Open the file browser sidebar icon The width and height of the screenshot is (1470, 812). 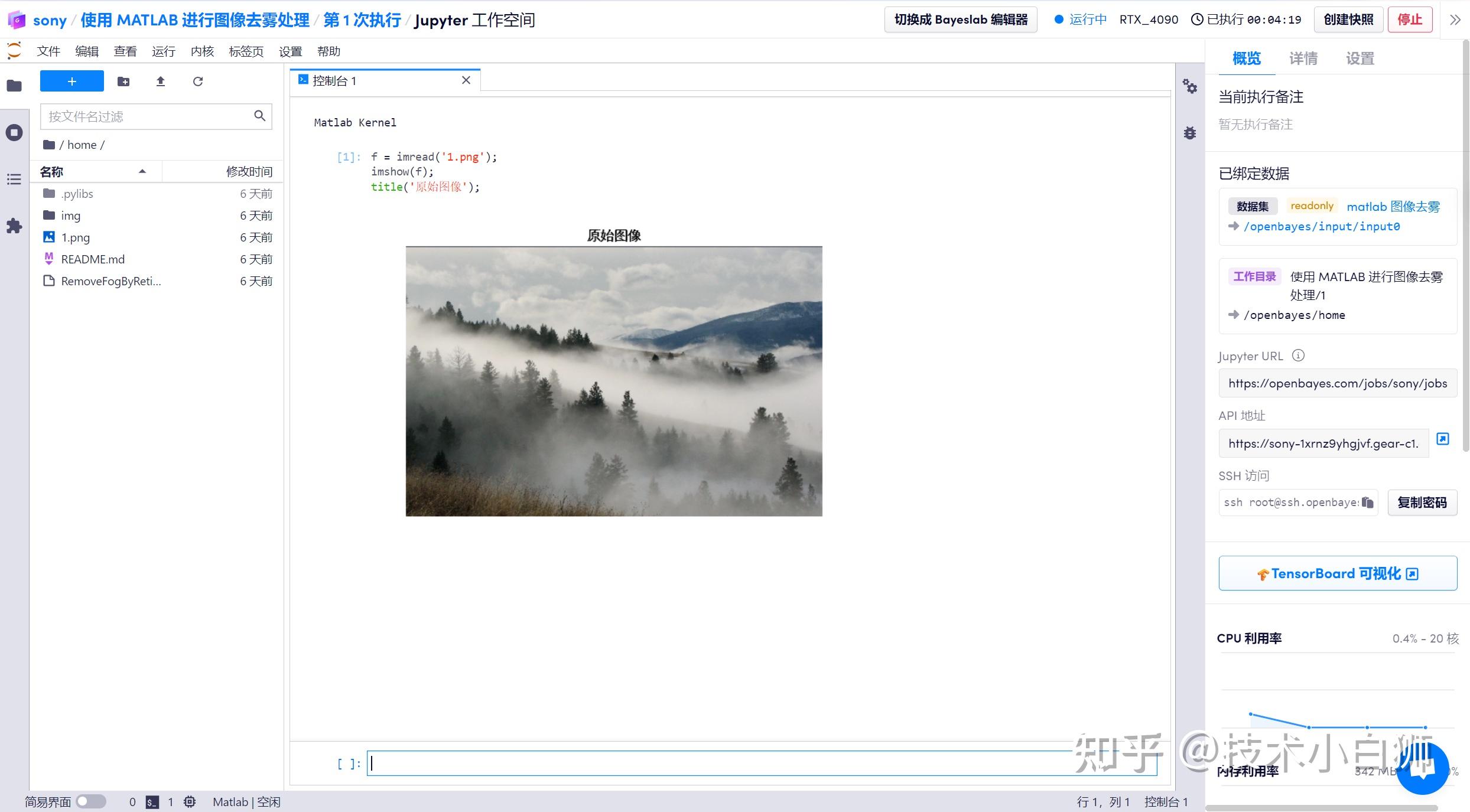coord(14,86)
